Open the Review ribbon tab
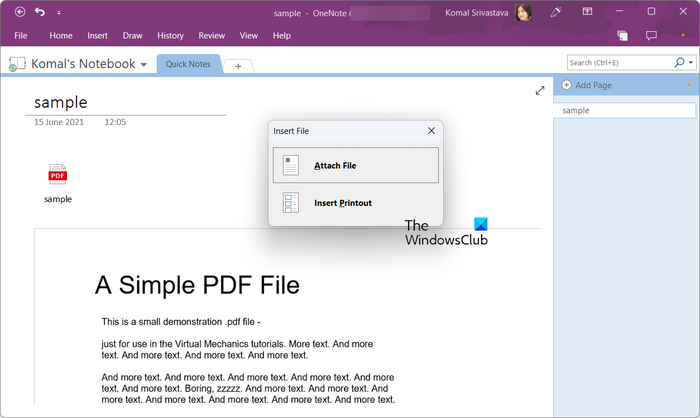The height and width of the screenshot is (418, 700). 212,36
